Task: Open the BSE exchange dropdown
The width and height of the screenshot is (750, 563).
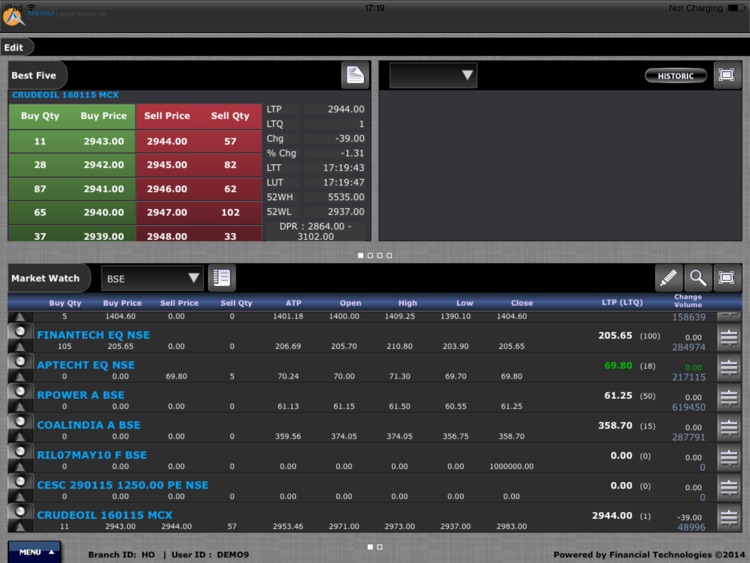Action: pyautogui.click(x=153, y=278)
